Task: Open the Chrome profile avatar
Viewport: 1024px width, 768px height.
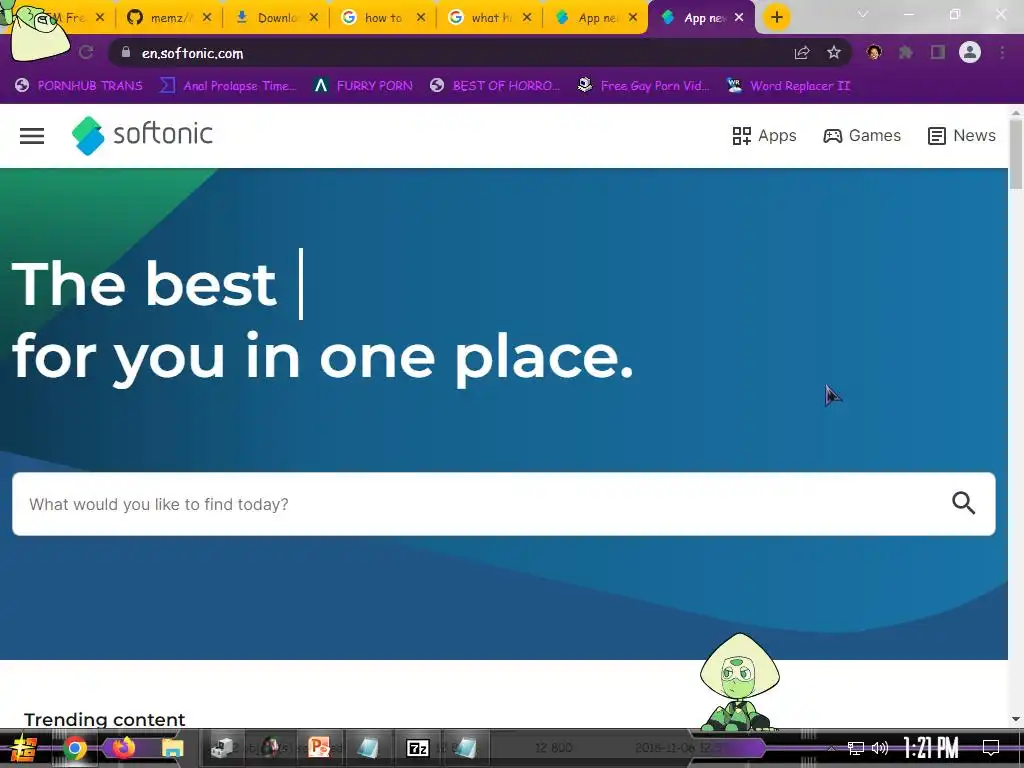Action: click(970, 52)
